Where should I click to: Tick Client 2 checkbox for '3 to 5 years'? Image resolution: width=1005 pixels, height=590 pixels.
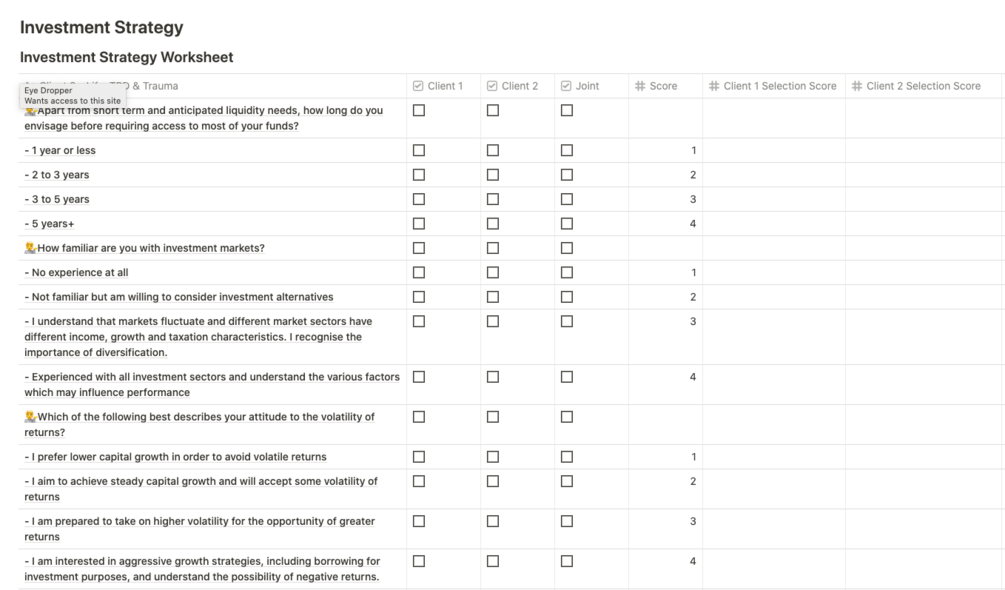click(x=493, y=199)
